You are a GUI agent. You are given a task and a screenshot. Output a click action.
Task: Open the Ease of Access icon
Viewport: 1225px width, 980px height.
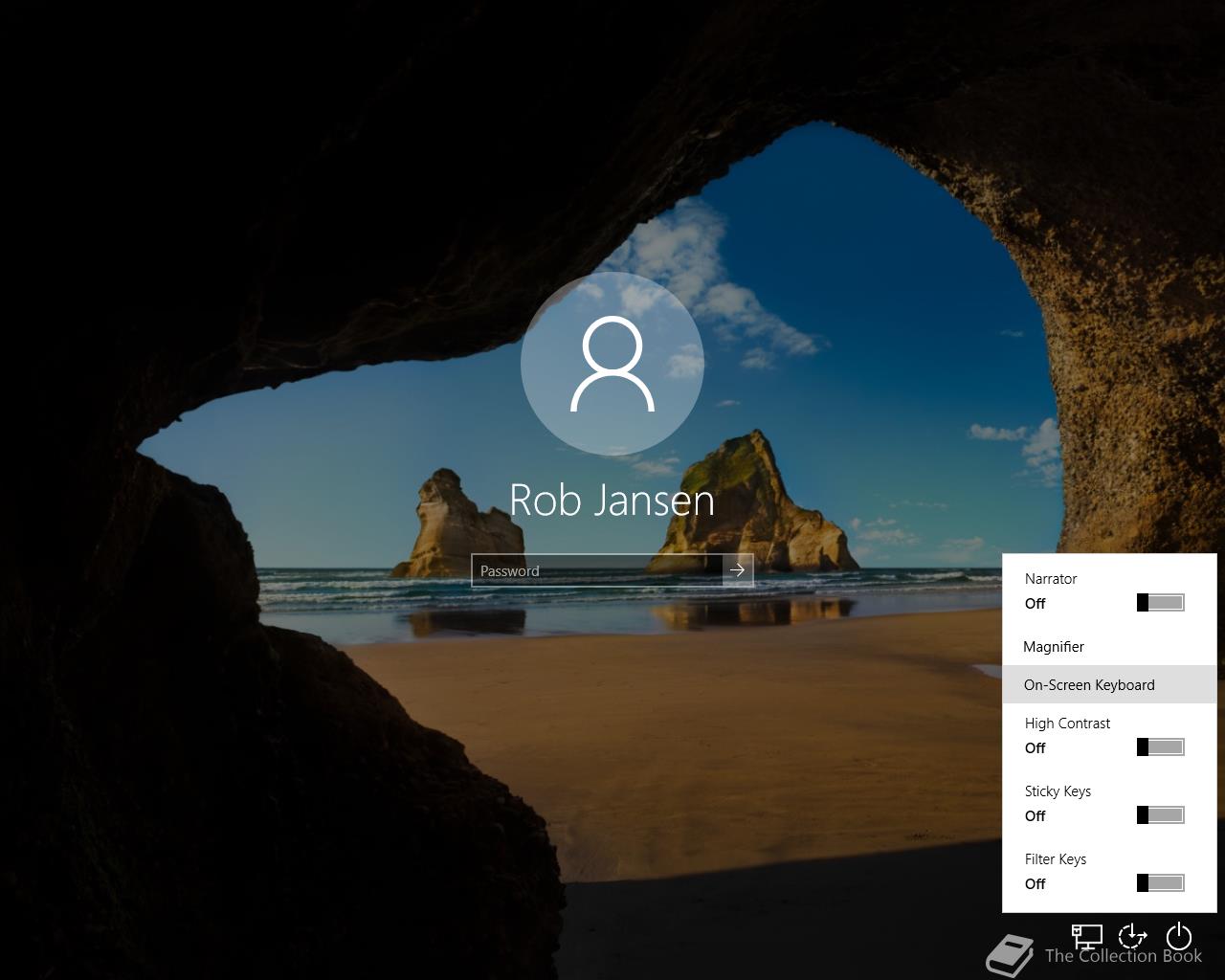coord(1133,936)
